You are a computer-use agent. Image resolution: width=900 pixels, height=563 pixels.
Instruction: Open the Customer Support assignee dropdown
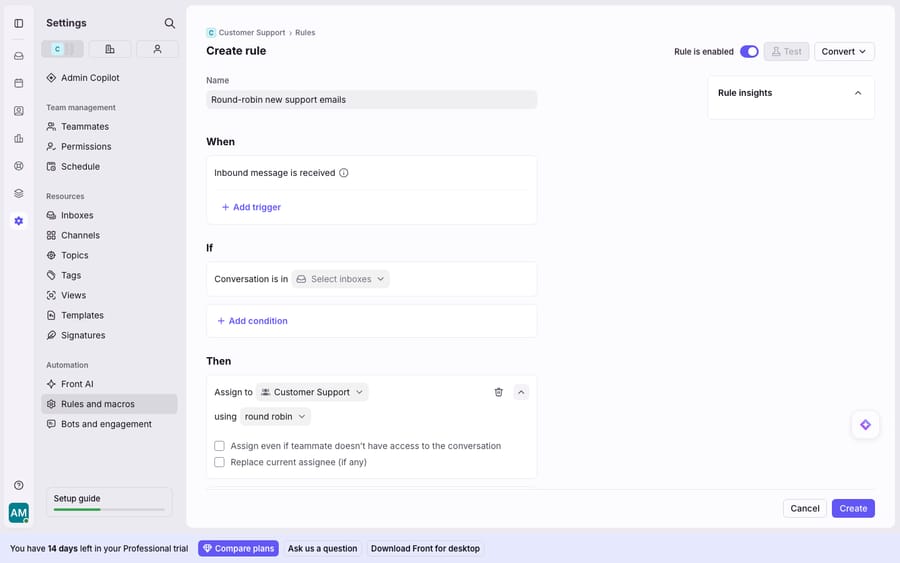pos(312,392)
